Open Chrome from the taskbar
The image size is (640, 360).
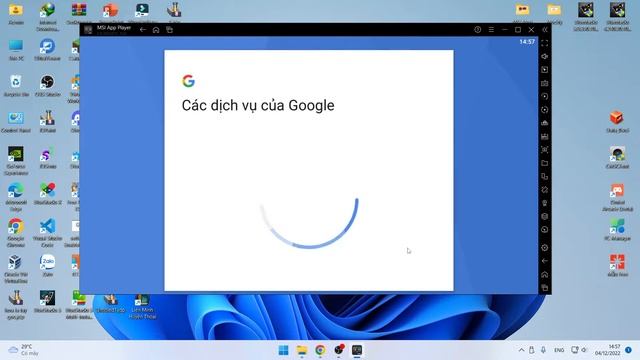tap(320, 350)
